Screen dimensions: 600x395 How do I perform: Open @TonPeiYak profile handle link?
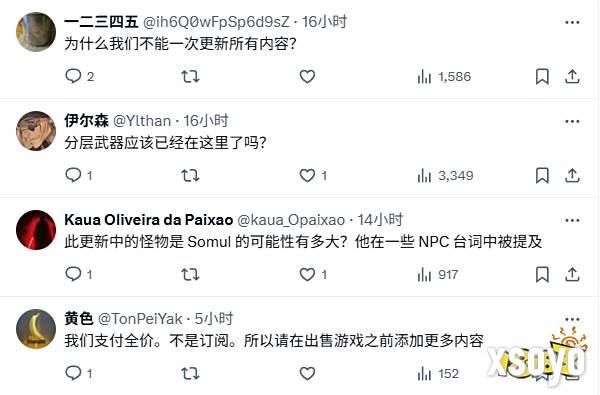point(140,318)
